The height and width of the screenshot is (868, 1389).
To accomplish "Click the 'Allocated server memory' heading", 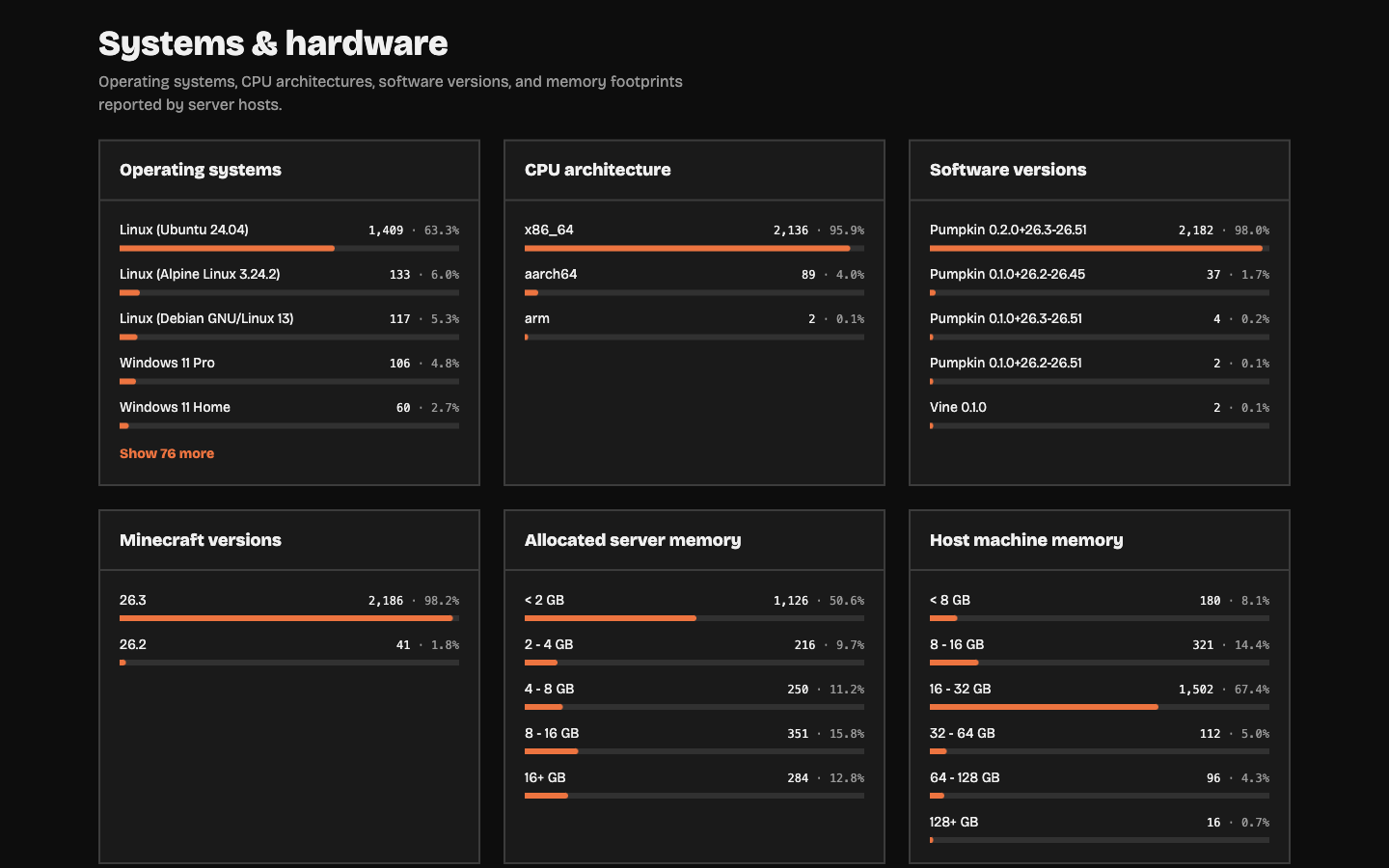I will point(633,540).
